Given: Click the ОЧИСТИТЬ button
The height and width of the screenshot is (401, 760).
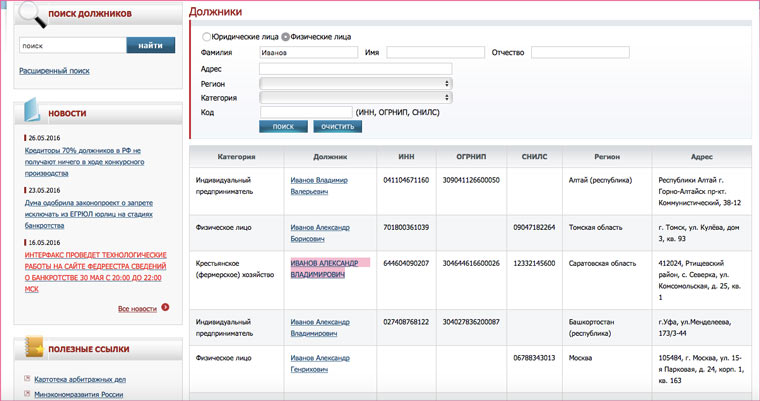Looking at the screenshot, I should point(337,127).
